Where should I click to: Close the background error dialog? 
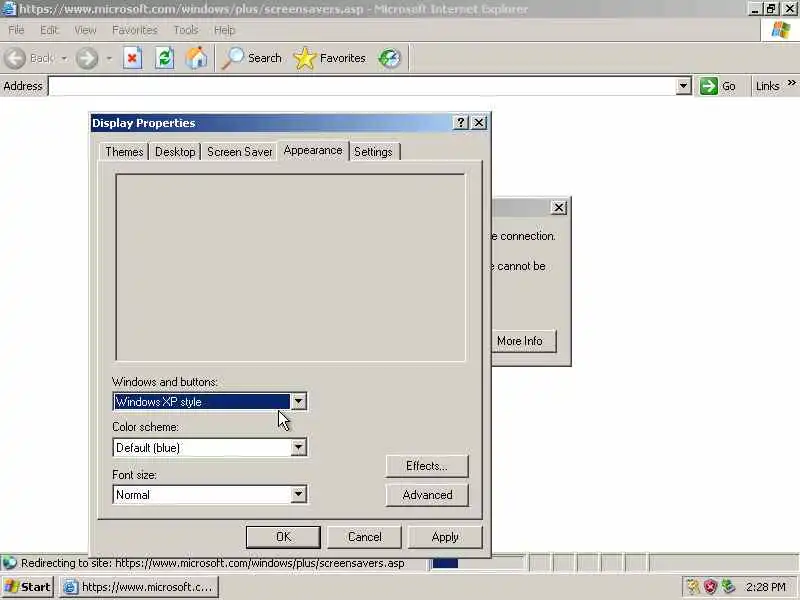(x=559, y=207)
